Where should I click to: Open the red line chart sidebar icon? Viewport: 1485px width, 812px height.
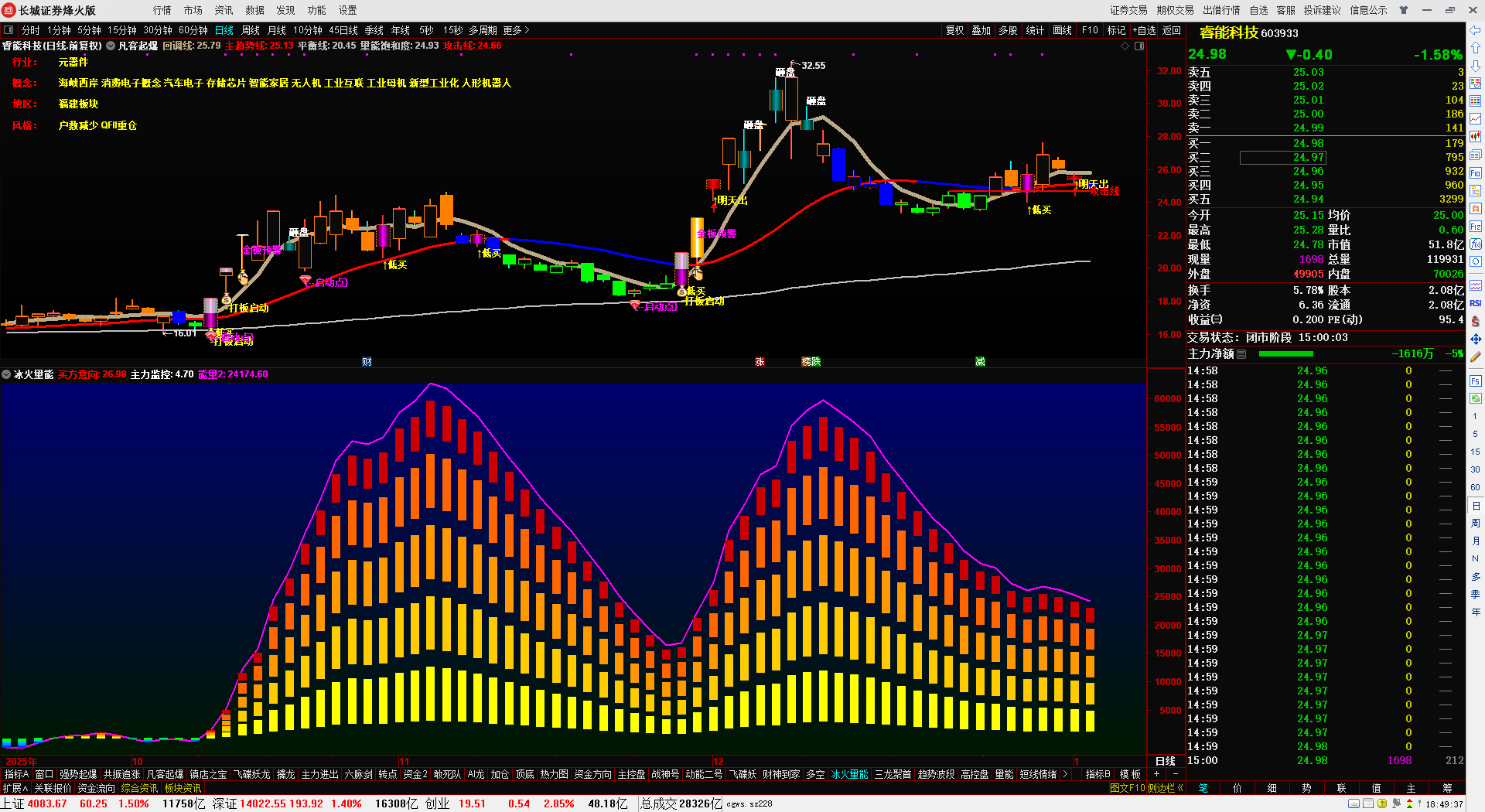click(1476, 119)
